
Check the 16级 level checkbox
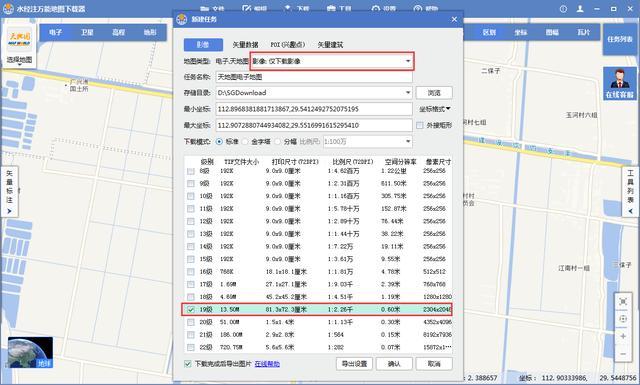191,272
